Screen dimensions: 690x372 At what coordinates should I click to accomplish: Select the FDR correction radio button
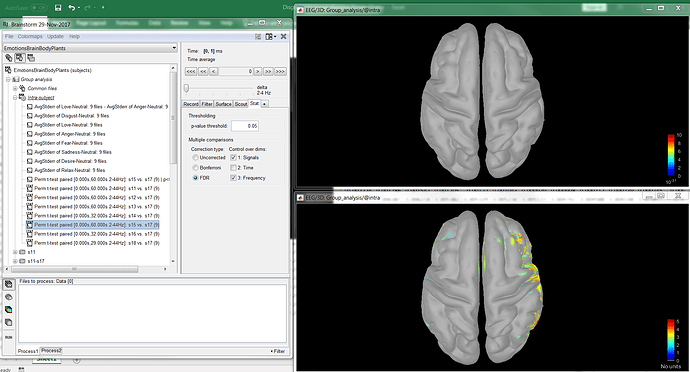pyautogui.click(x=195, y=178)
